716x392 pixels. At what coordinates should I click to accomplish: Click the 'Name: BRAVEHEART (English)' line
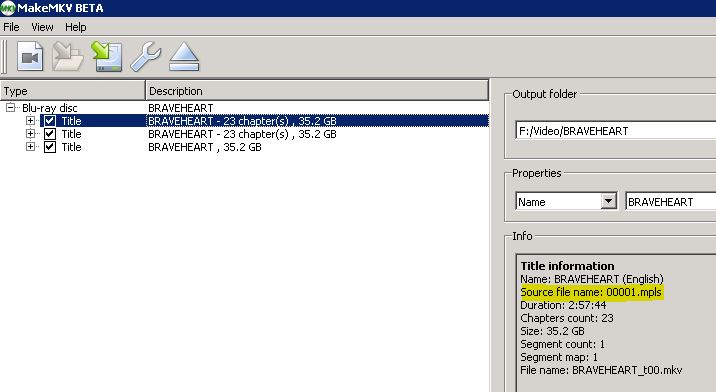[592, 279]
